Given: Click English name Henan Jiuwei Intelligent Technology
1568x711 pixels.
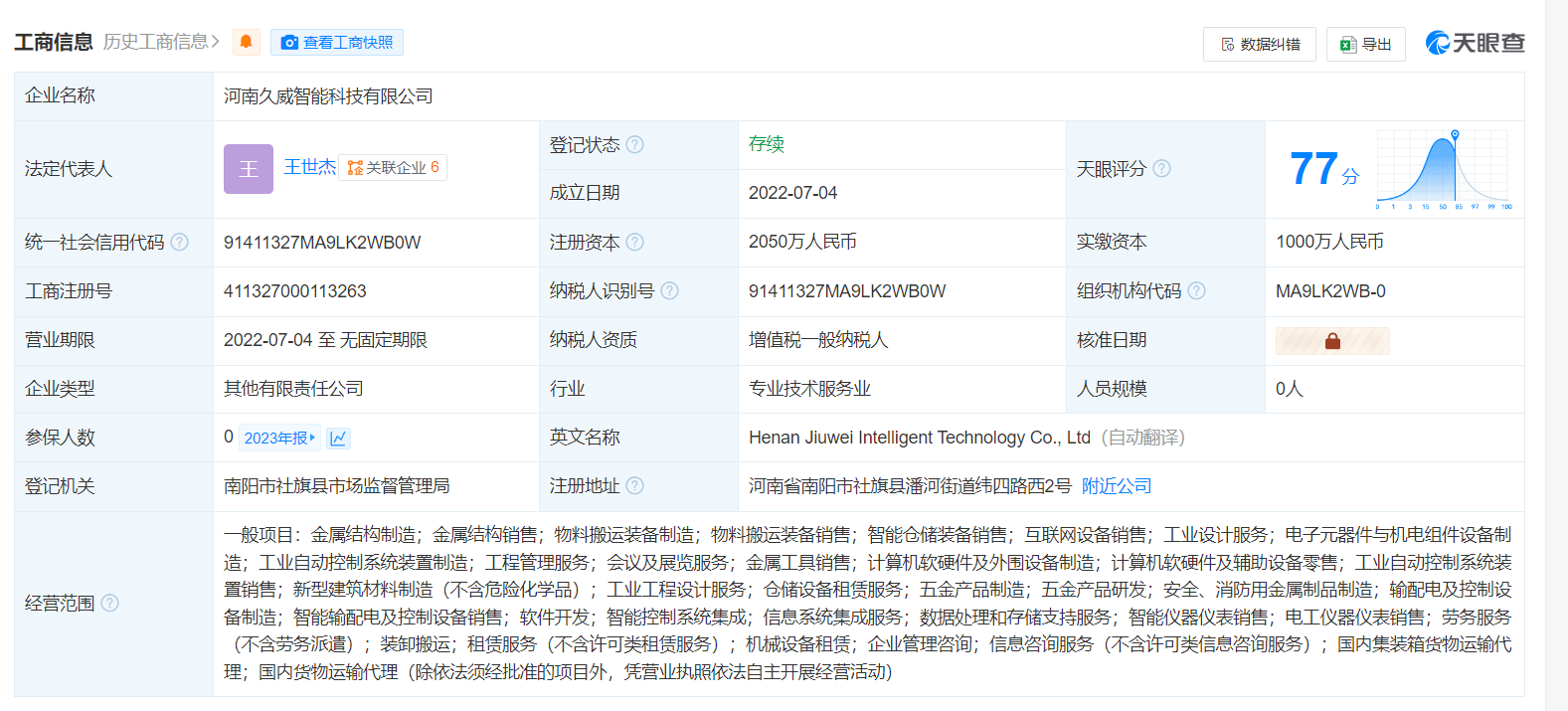Looking at the screenshot, I should point(920,438).
